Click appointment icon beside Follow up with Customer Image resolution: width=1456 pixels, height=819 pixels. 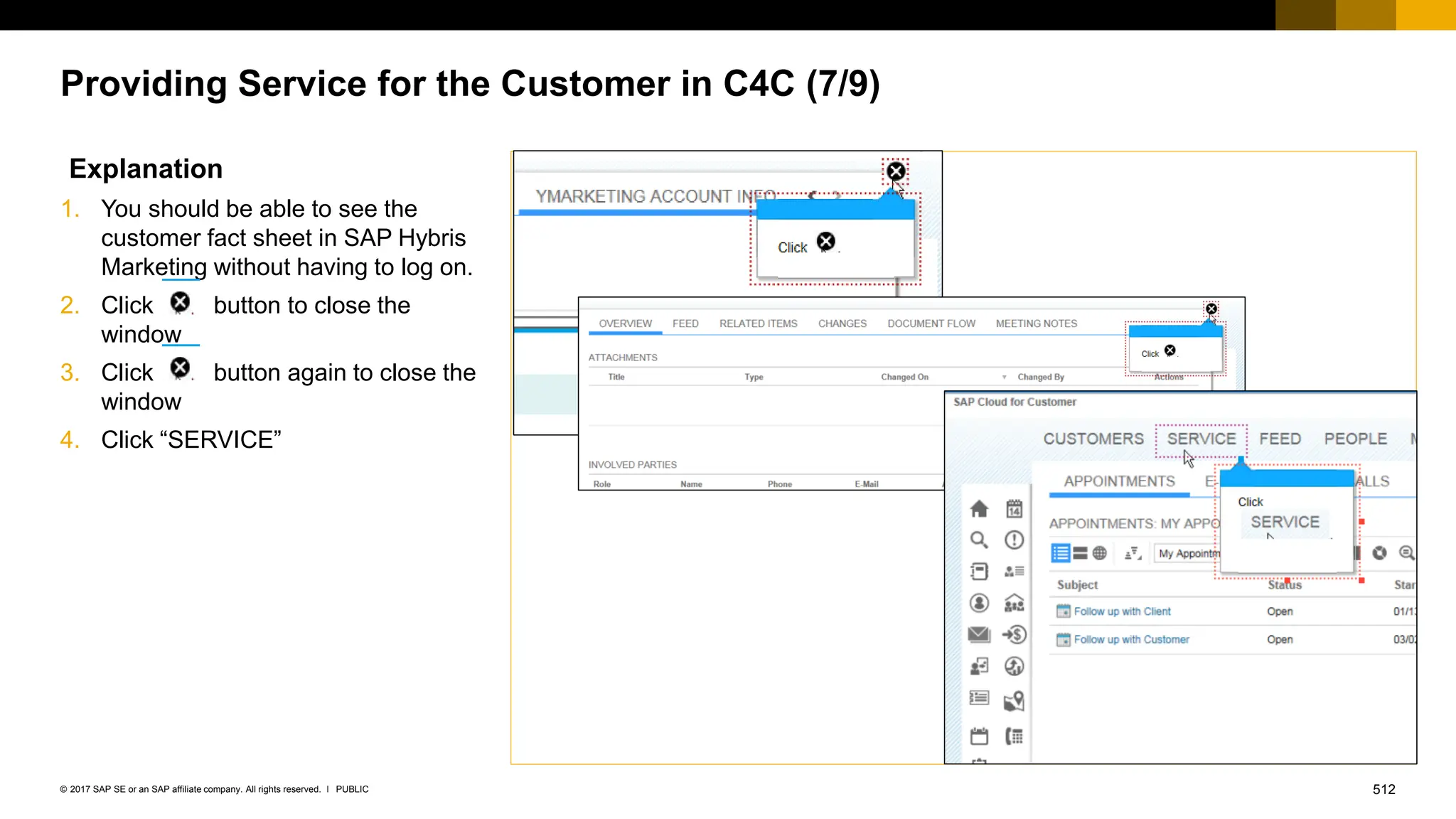pyautogui.click(x=1063, y=640)
